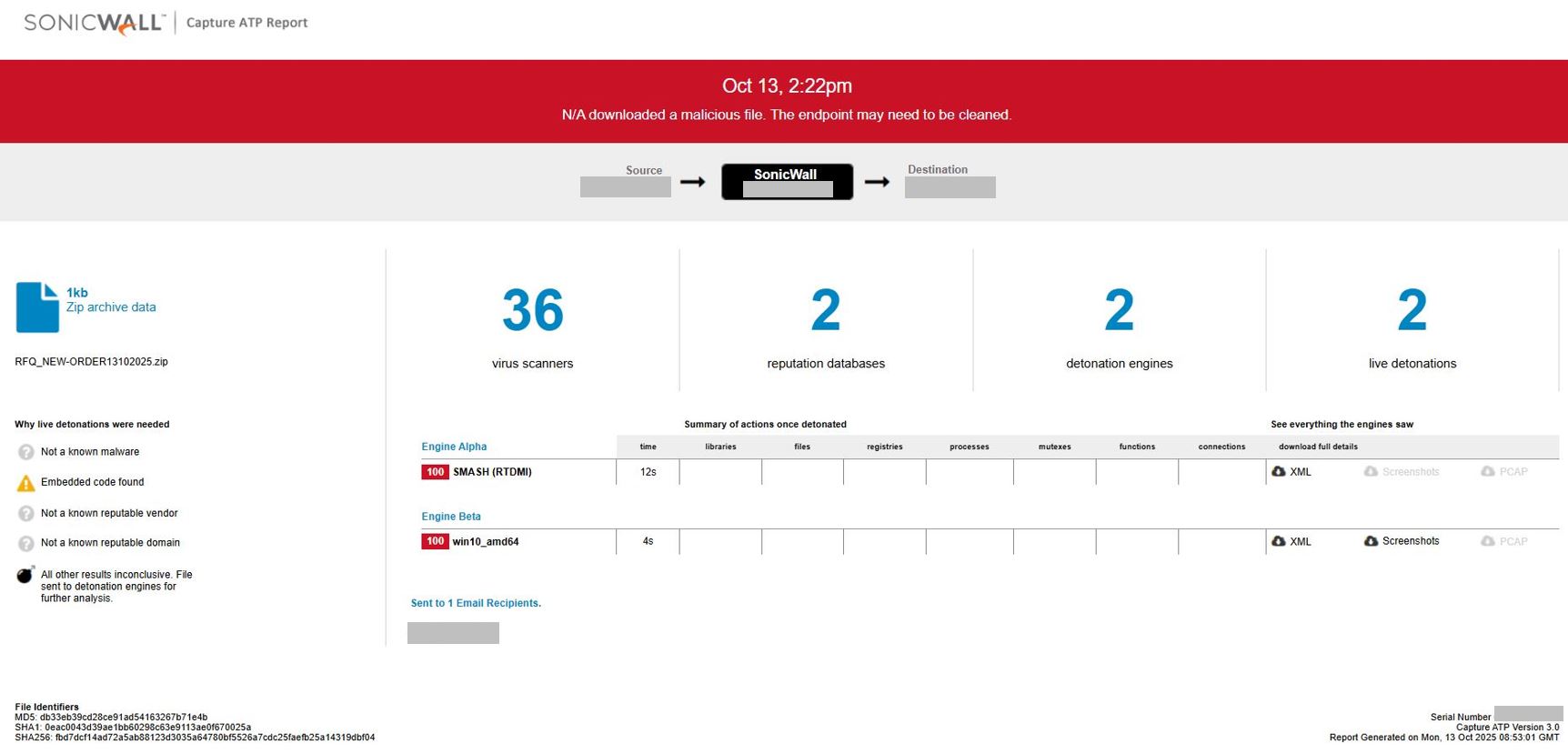This screenshot has height=754, width=1568.
Task: Click the 'connections' column header
Action: [1221, 447]
